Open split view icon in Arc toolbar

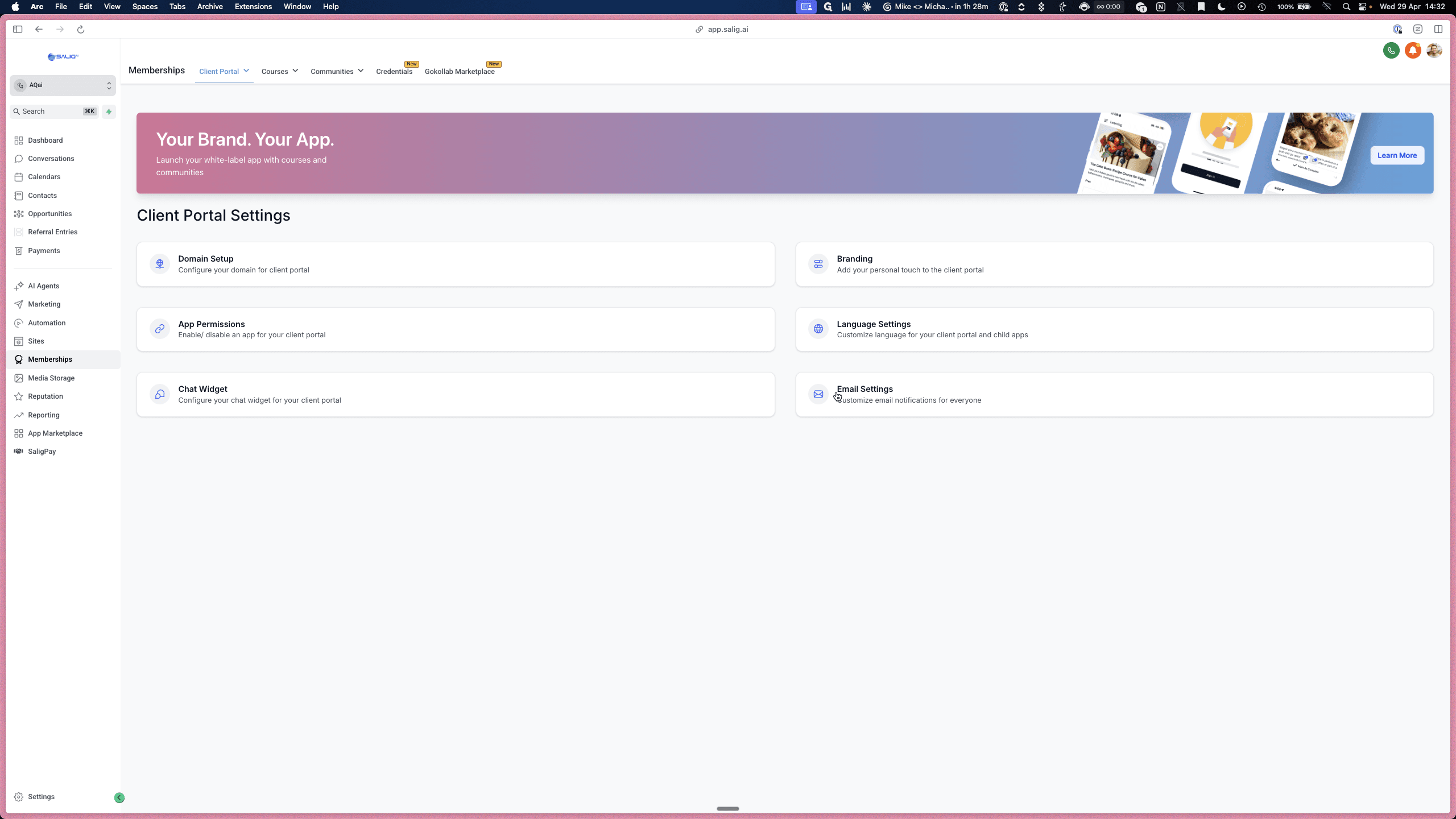click(x=1438, y=30)
